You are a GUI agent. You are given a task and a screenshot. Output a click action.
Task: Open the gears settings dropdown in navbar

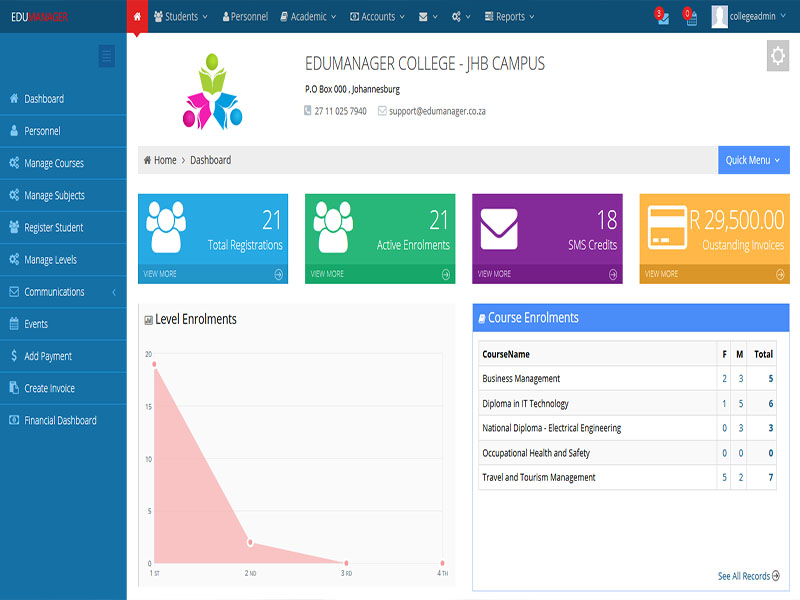click(x=461, y=16)
